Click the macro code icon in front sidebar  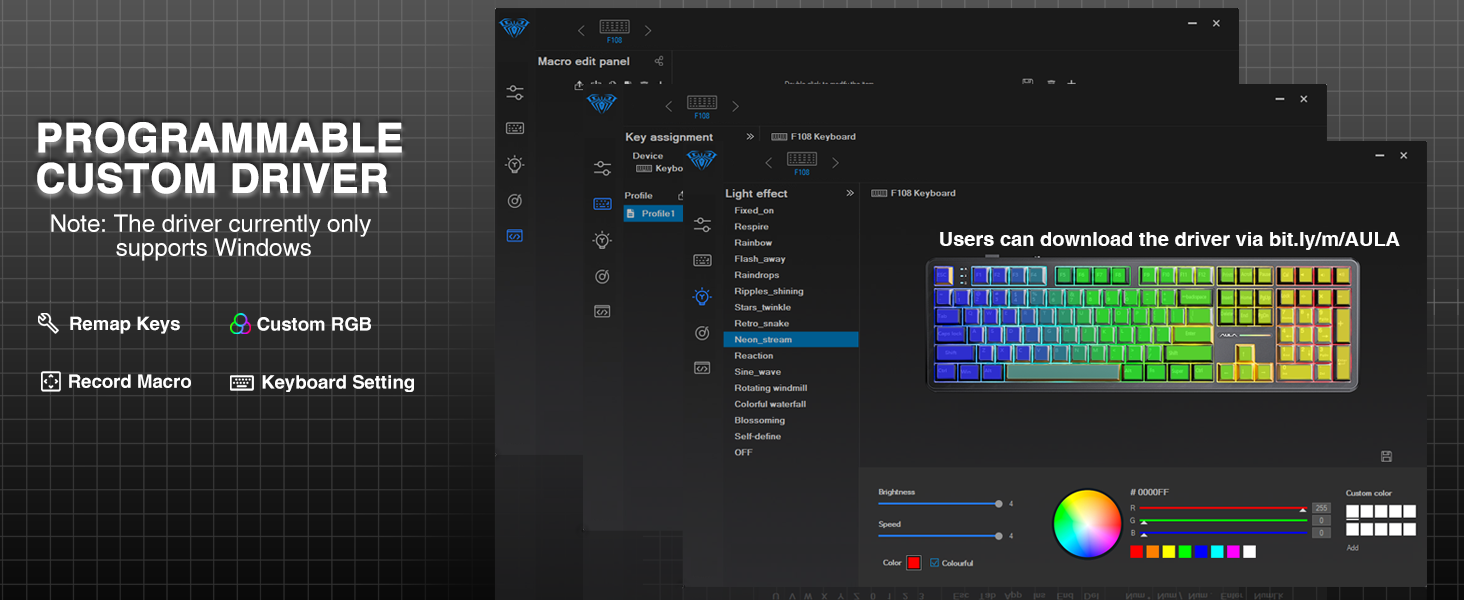point(702,368)
